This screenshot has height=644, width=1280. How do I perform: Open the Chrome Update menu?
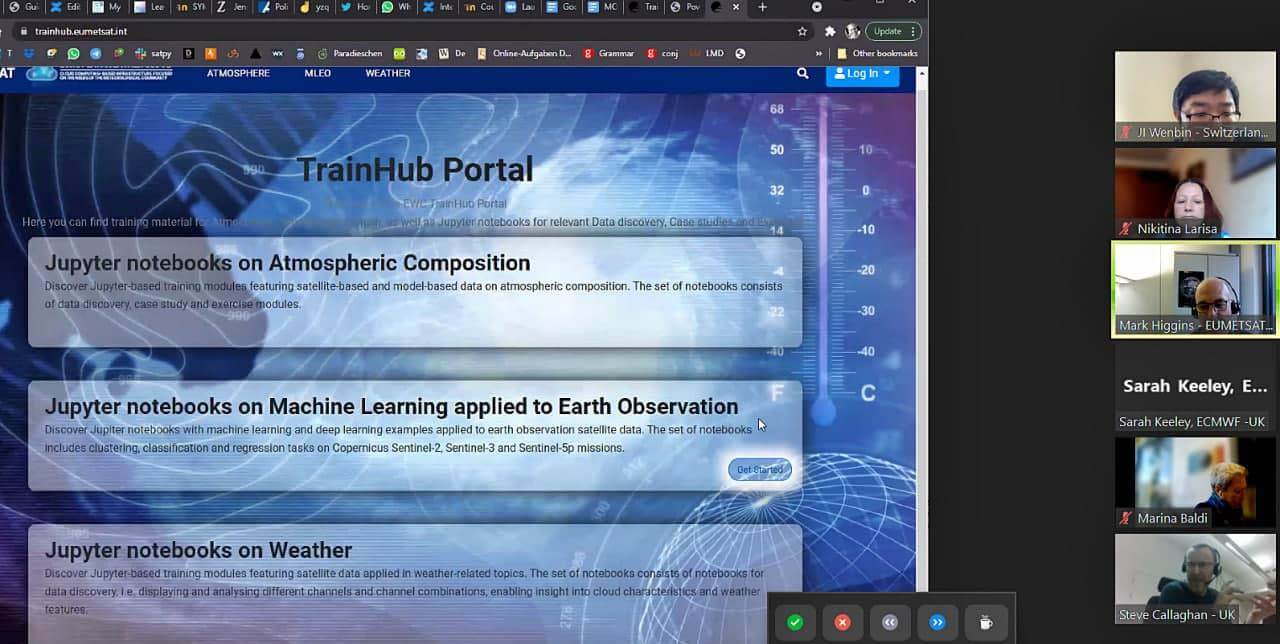coord(892,31)
